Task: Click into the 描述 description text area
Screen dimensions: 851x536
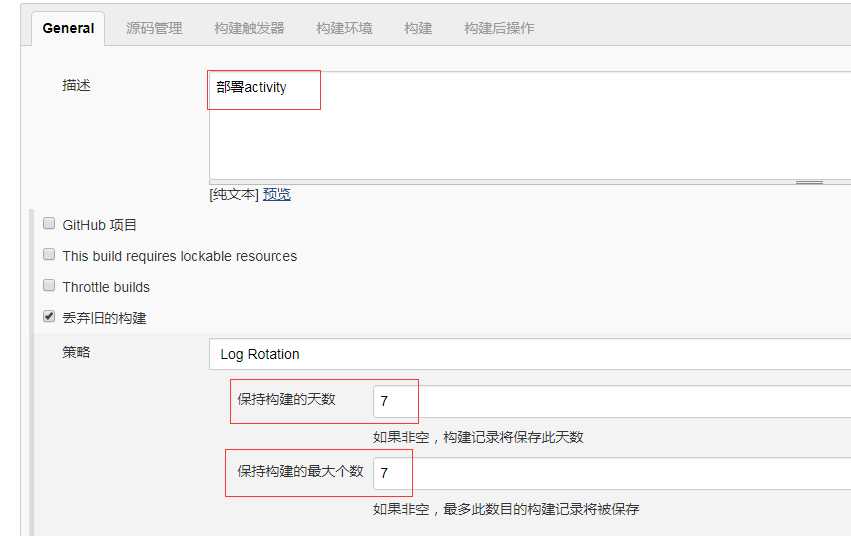Action: pos(530,125)
